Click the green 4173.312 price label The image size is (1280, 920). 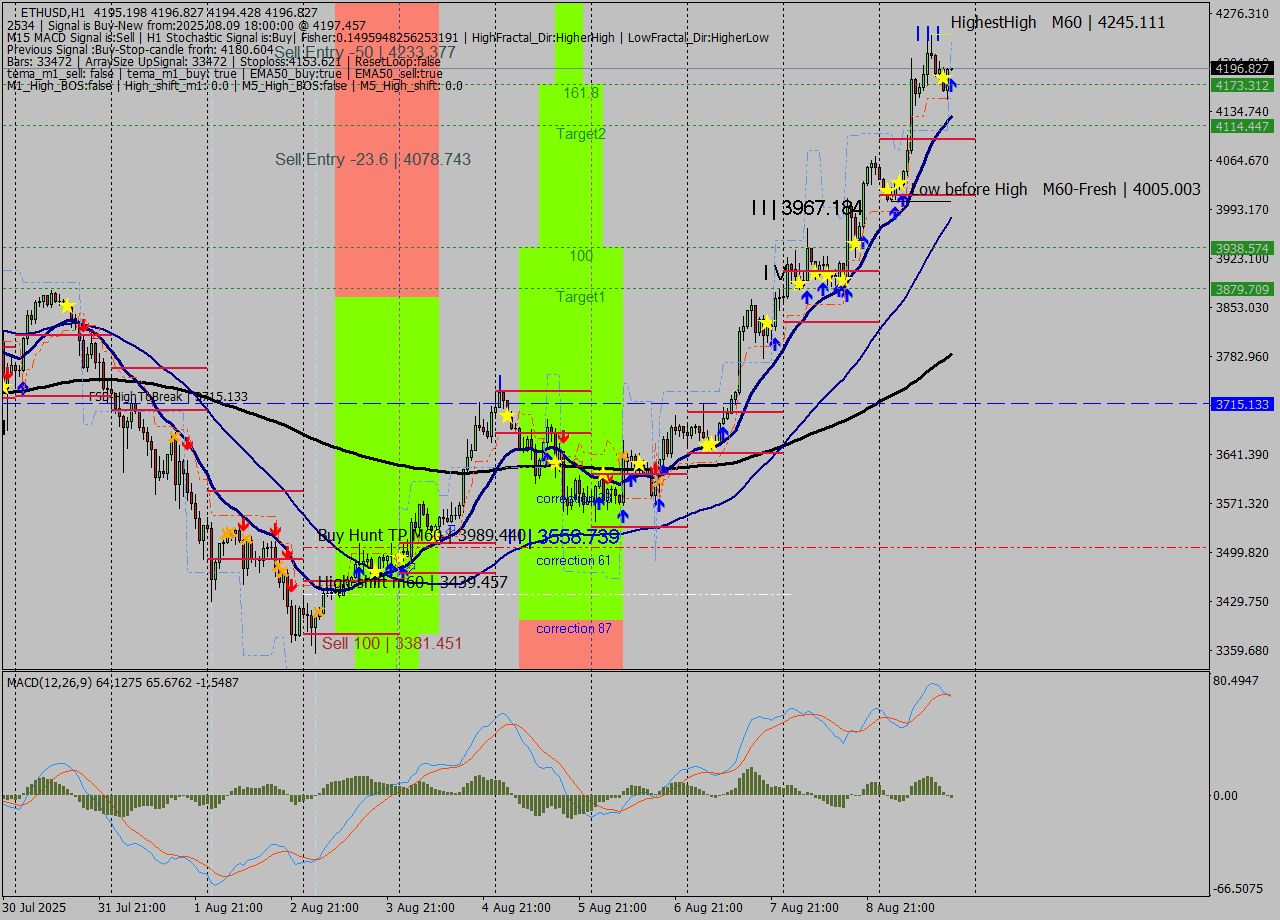click(x=1240, y=86)
